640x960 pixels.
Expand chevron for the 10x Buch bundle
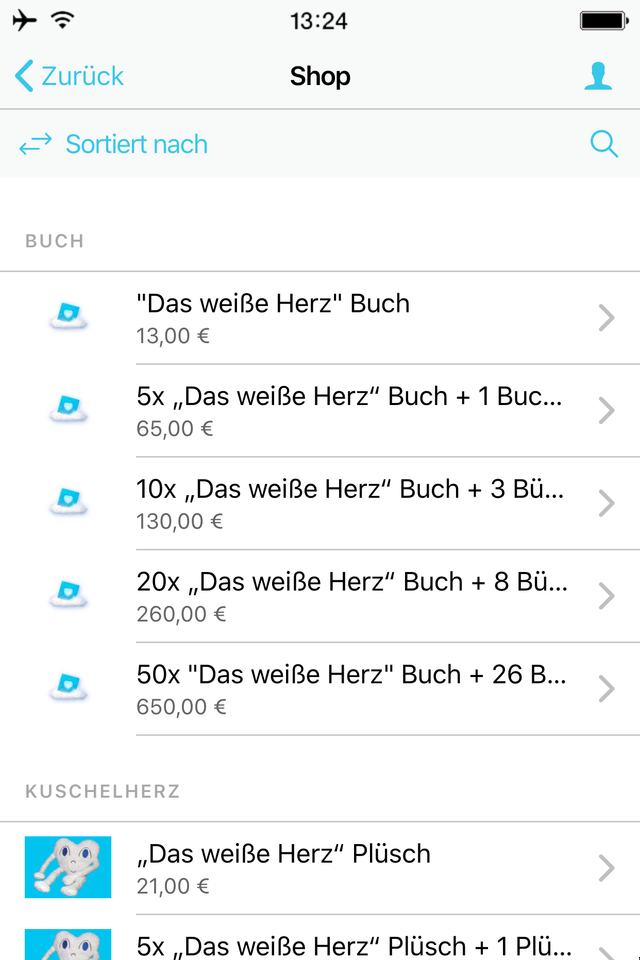(x=606, y=504)
